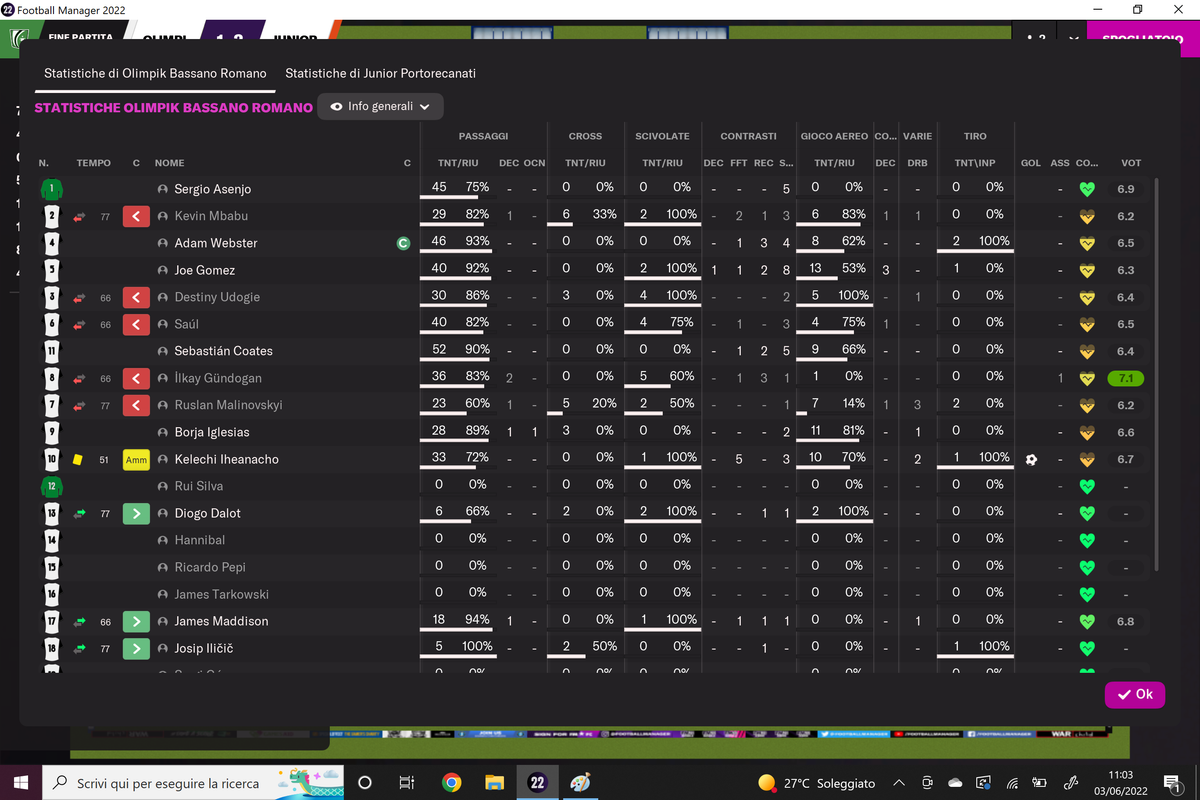Sort by DRB column header
This screenshot has width=1200, height=800.
pyautogui.click(x=917, y=163)
